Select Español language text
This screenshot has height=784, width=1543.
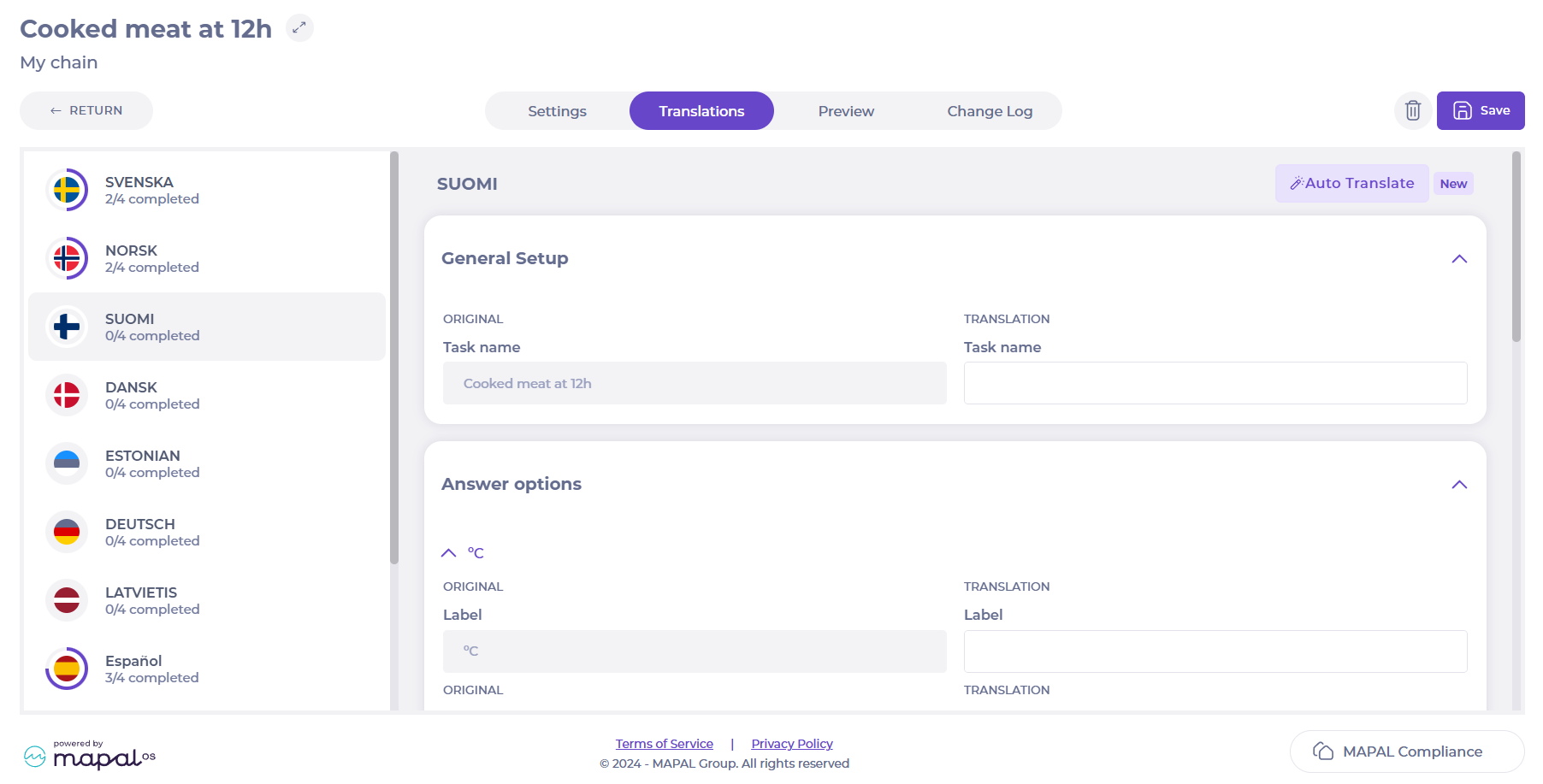pos(133,661)
